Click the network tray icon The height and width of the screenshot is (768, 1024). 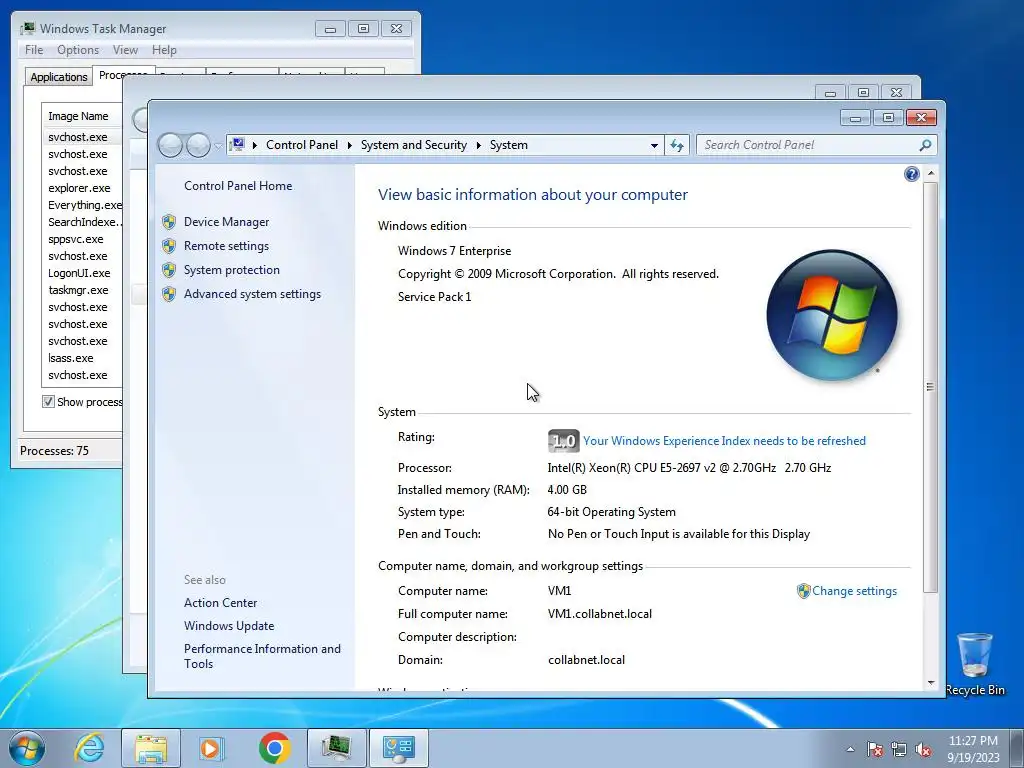pos(899,749)
